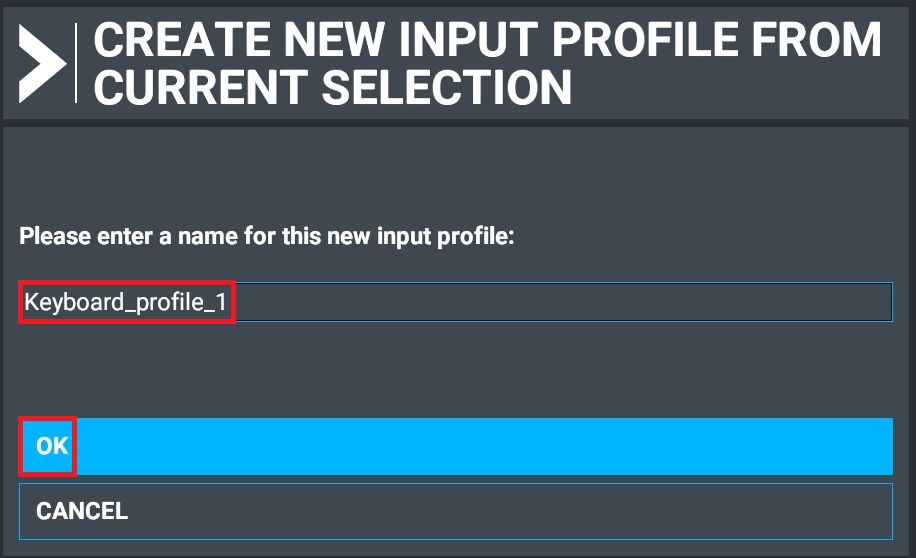Click the vertical divider beside the chevron
This screenshot has width=916, height=558.
pyautogui.click(x=76, y=62)
